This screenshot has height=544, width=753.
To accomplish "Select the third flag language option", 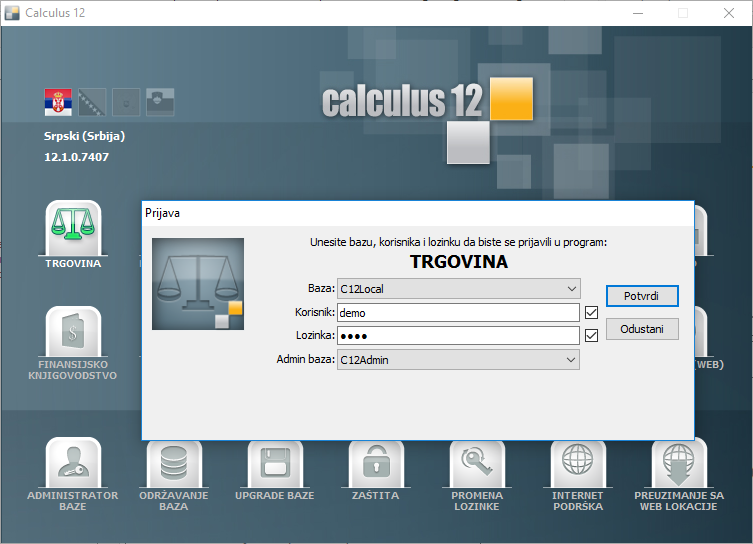I will point(126,102).
